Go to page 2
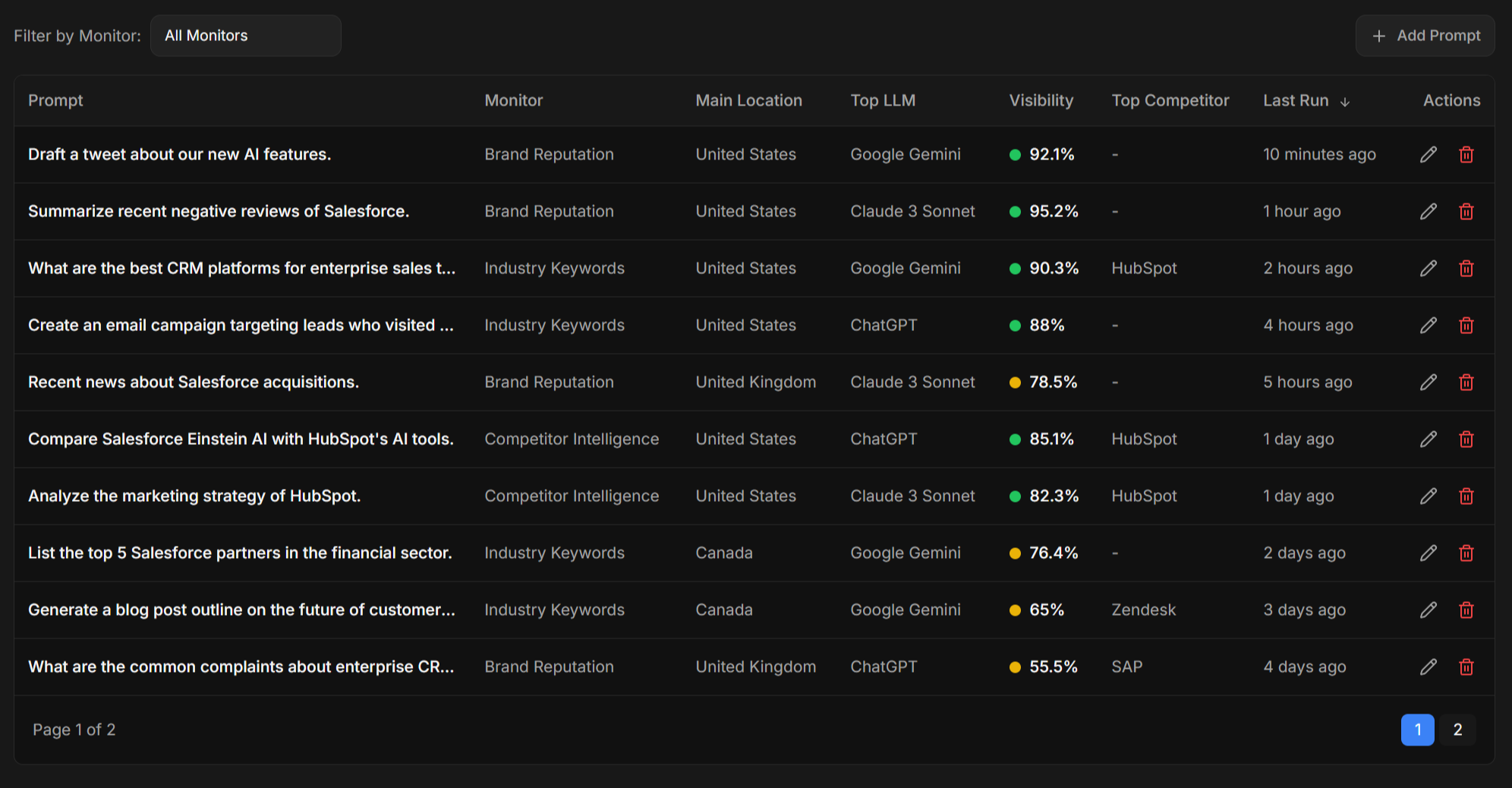The height and width of the screenshot is (788, 1512). click(1457, 730)
